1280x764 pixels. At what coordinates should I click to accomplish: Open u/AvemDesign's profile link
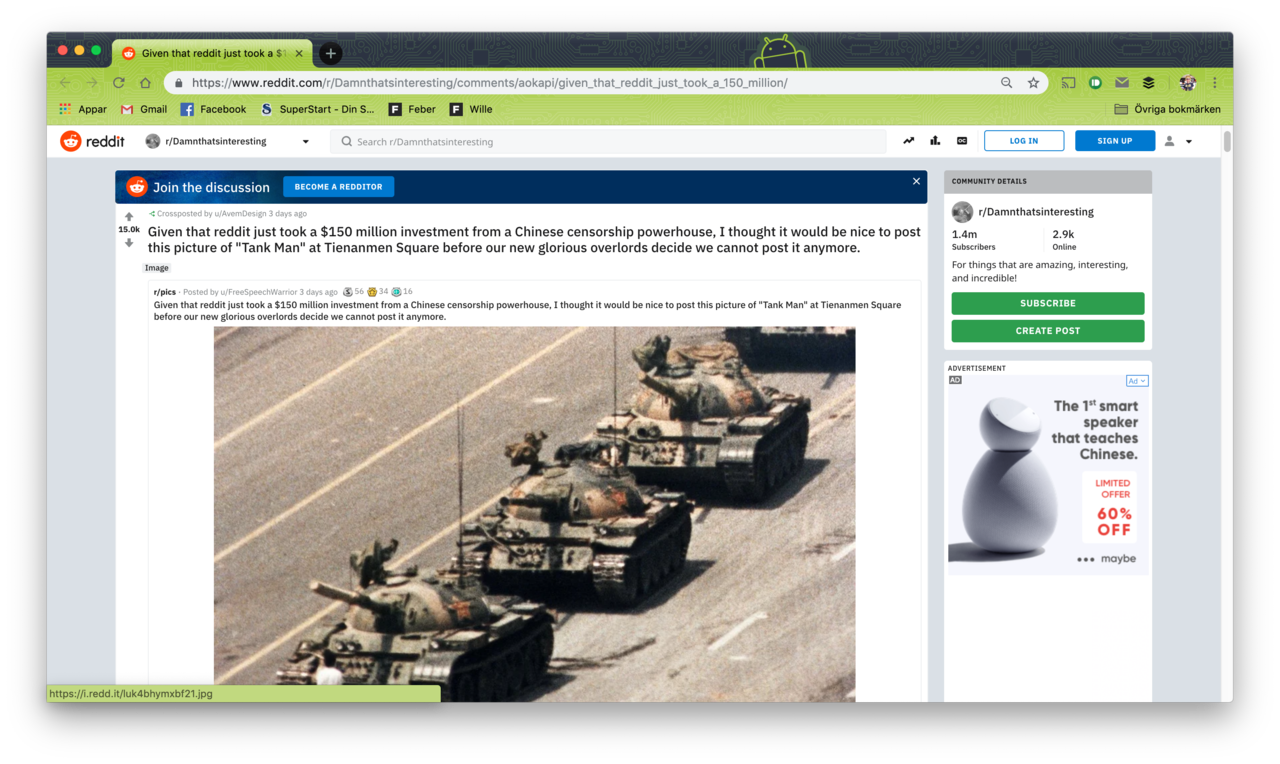coord(240,214)
